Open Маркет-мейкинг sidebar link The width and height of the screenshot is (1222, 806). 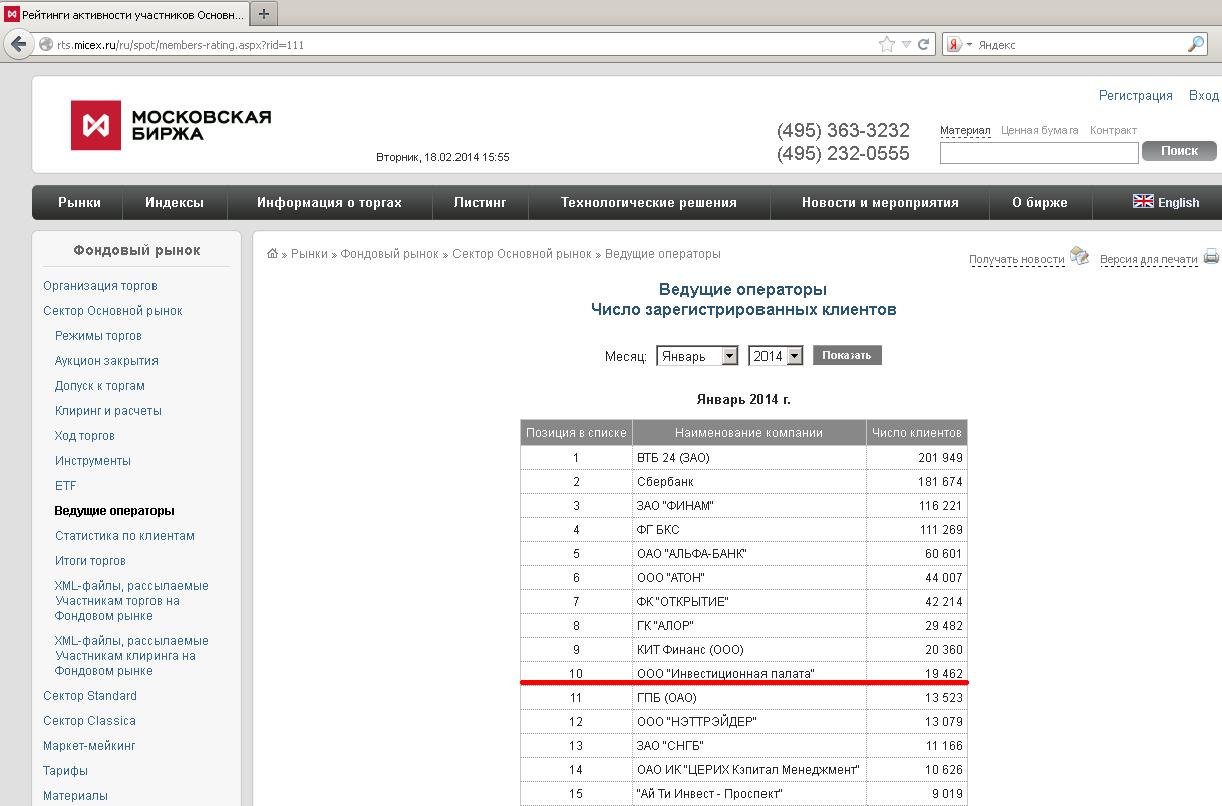pos(89,746)
